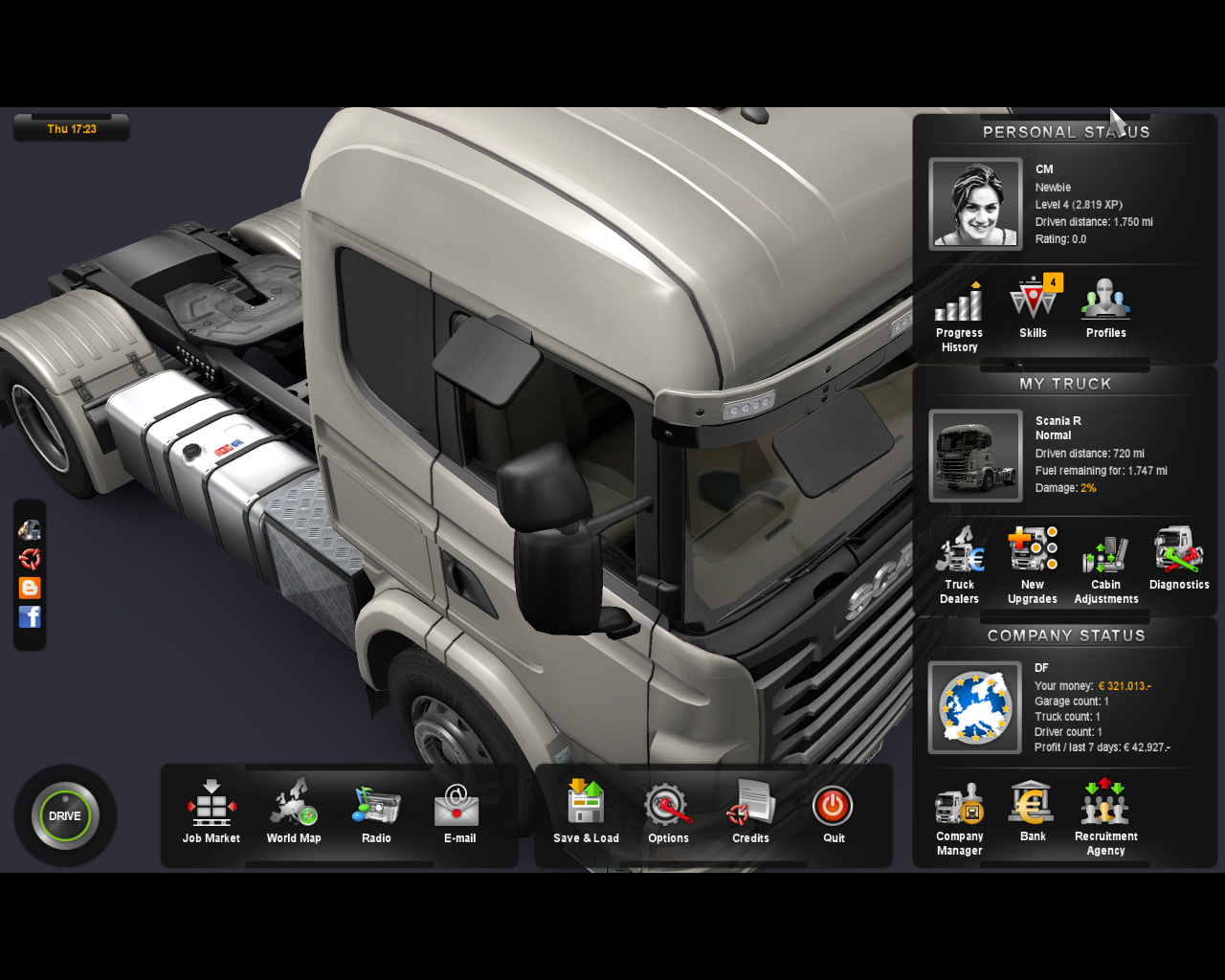Click the company name 'DF'

1041,668
